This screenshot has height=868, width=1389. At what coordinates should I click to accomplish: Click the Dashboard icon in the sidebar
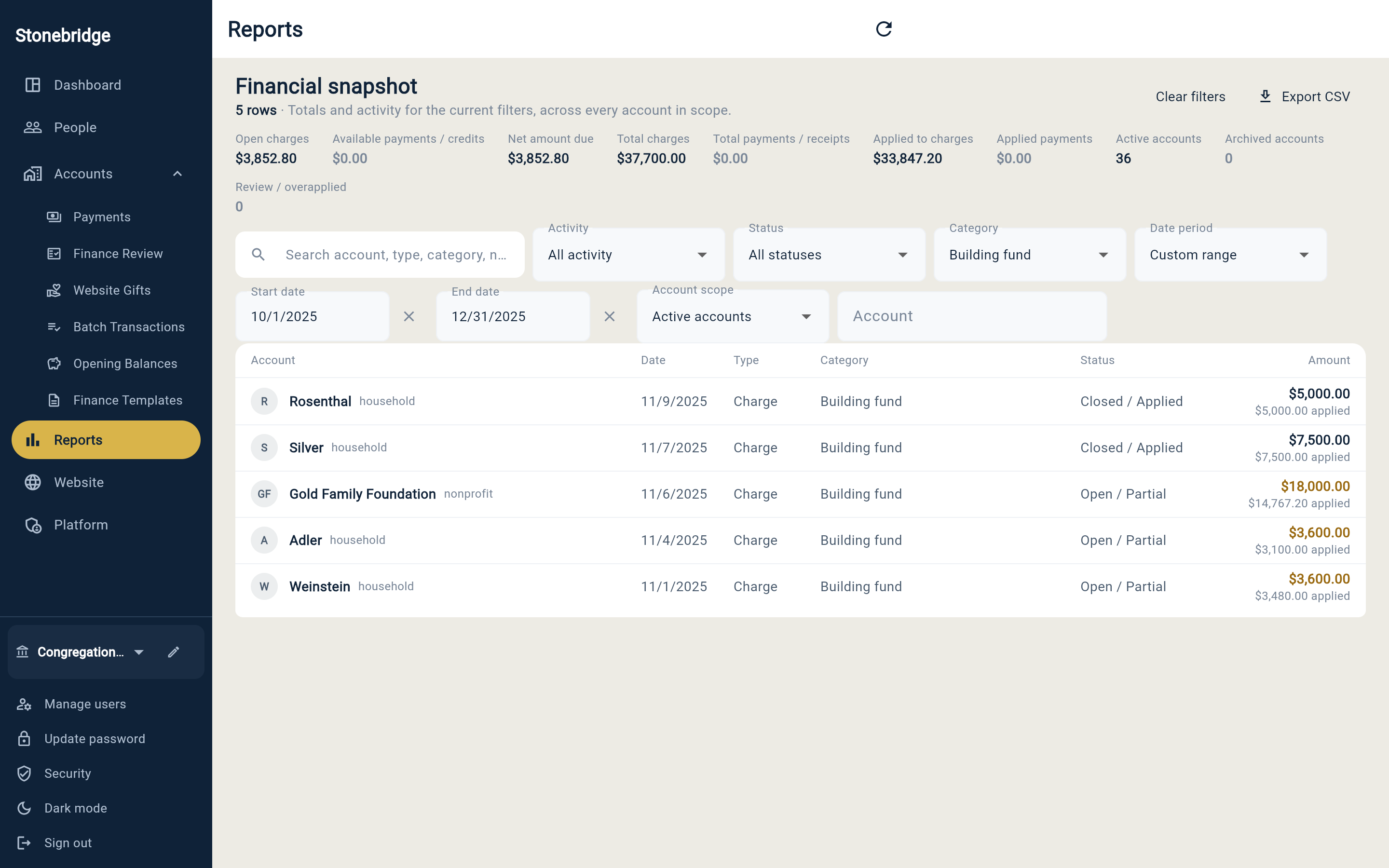pos(33,85)
